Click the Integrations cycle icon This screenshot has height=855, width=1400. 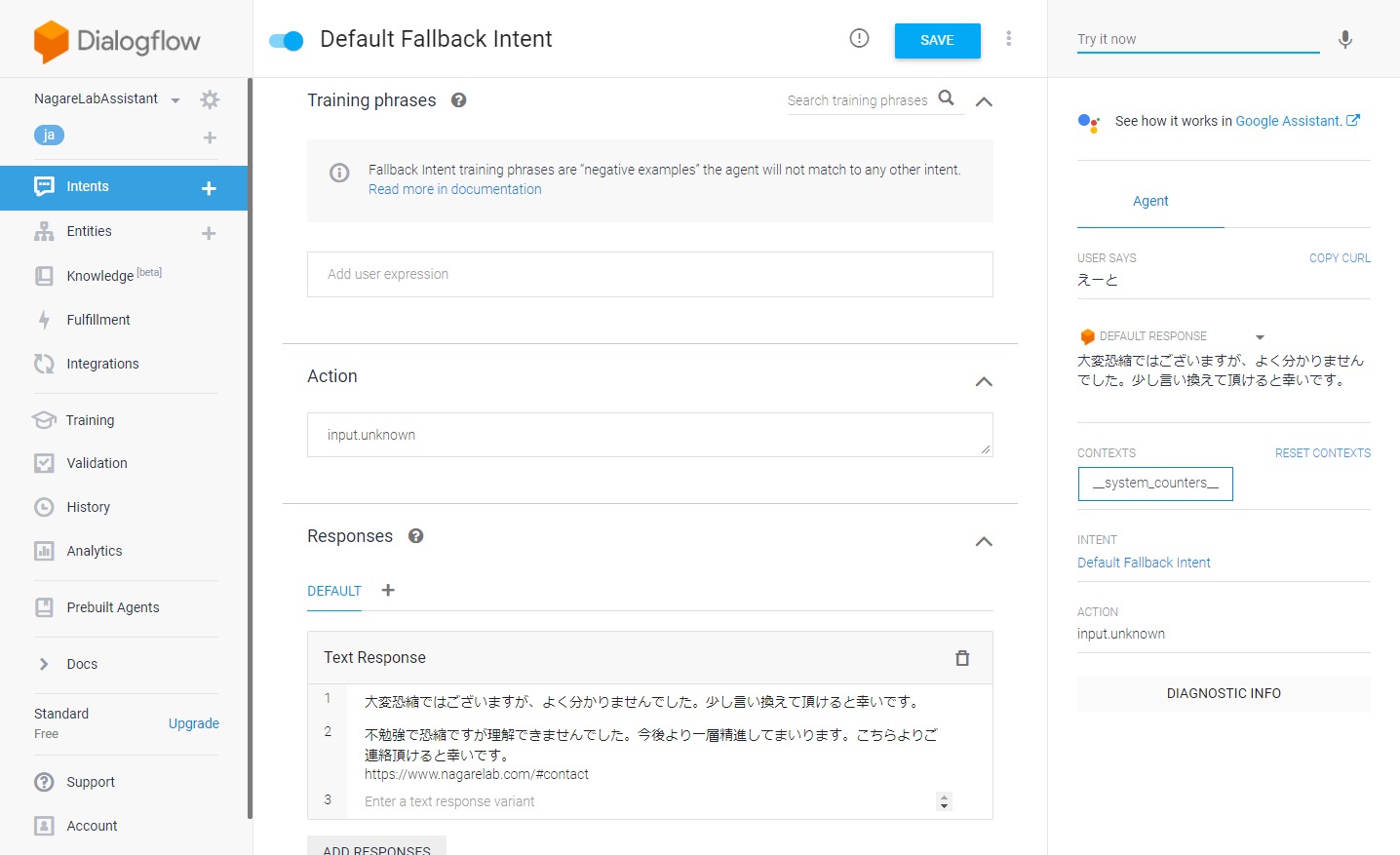pos(44,364)
